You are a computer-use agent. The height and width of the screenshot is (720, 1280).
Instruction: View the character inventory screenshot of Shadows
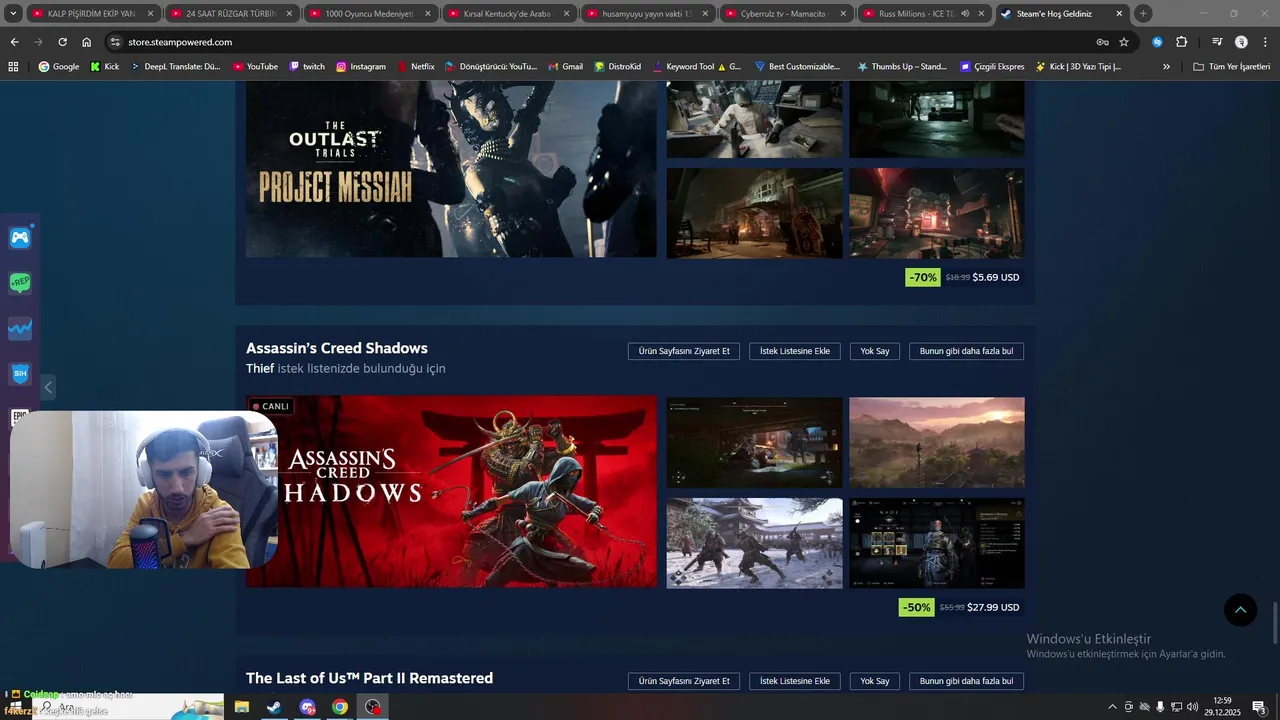click(x=937, y=543)
